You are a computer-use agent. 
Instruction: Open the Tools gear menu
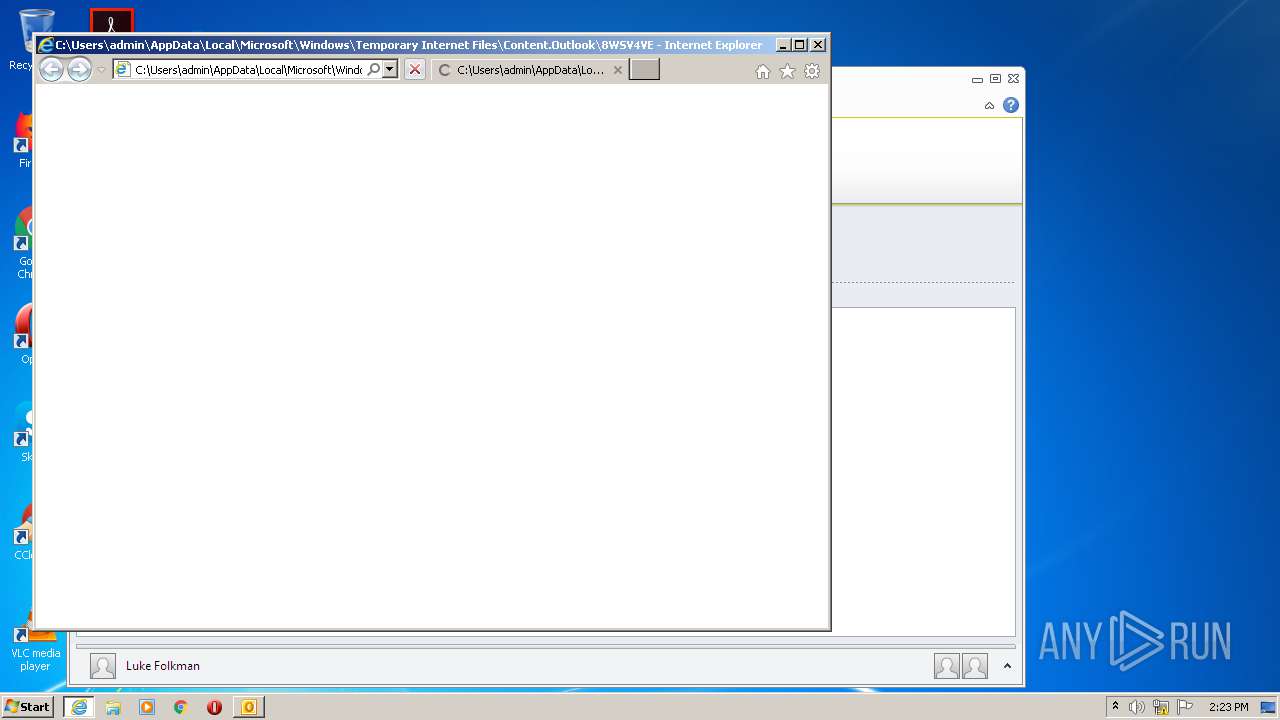[812, 71]
